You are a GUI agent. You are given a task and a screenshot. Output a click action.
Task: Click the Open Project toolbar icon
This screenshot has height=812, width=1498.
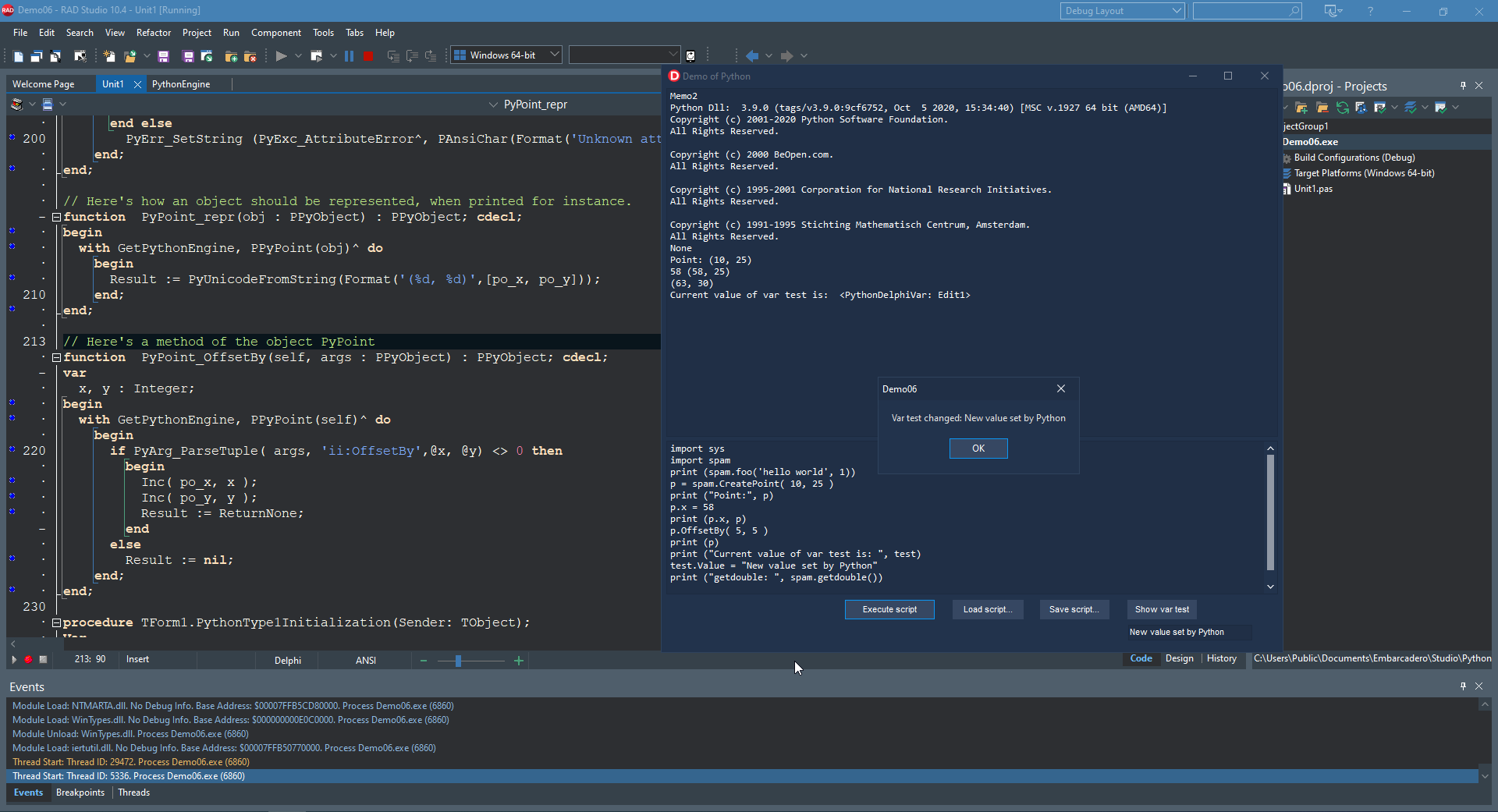(207, 56)
